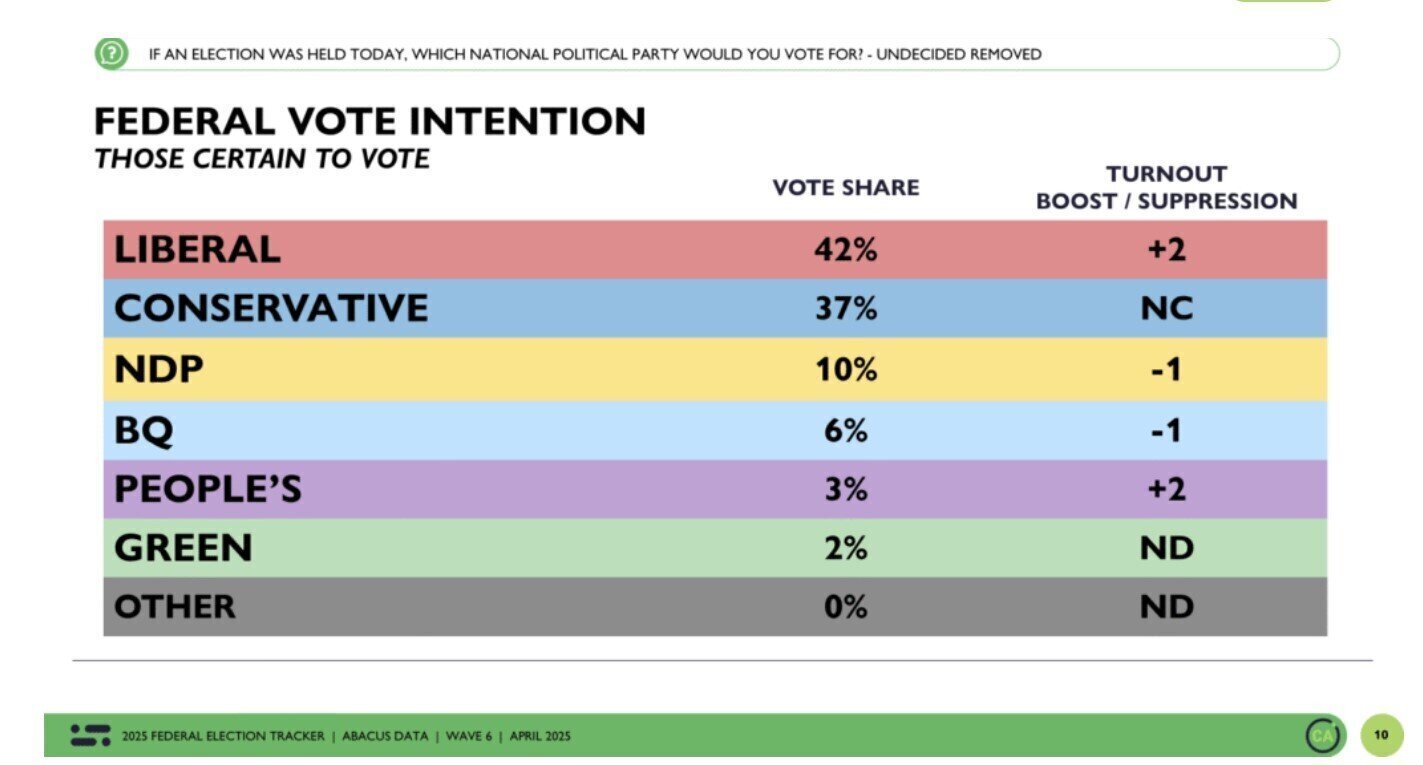Click the Liberal 42% vote share value
Image resolution: width=1423 pixels, height=765 pixels.
846,249
